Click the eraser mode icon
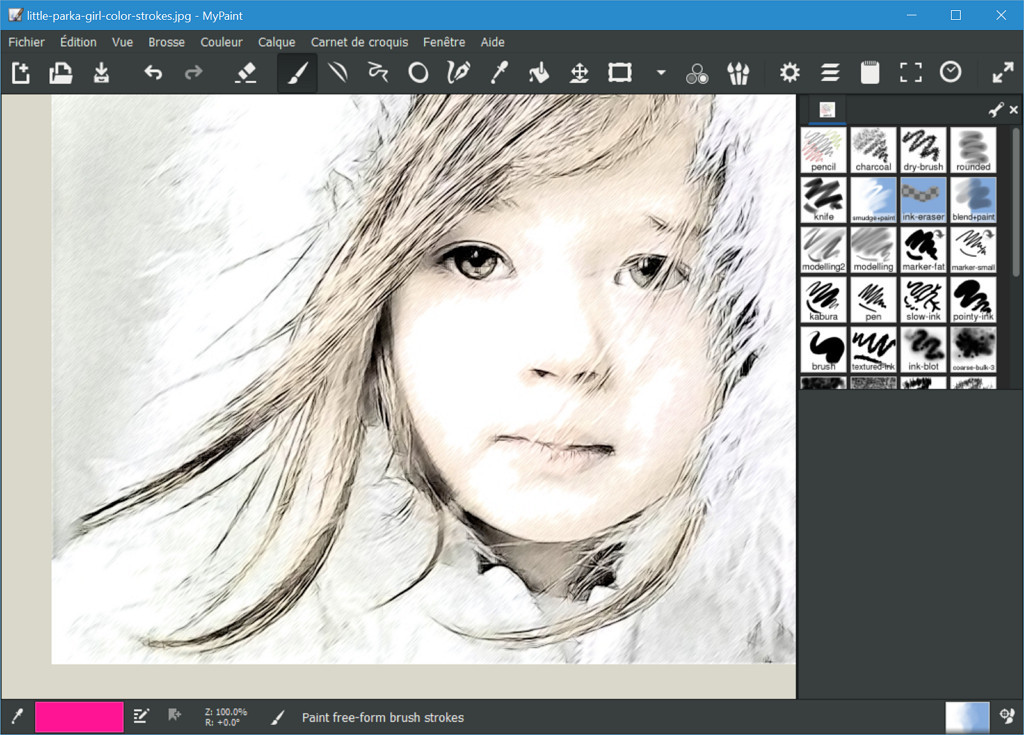1024x735 pixels. click(x=245, y=73)
